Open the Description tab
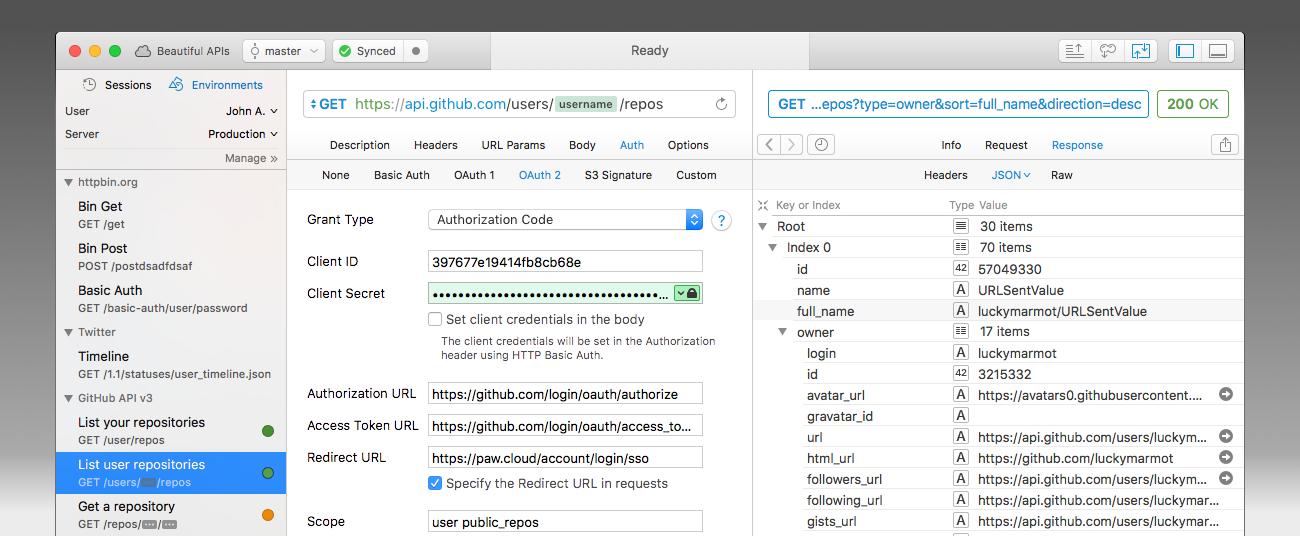Screen dimensions: 1300x536 point(359,145)
